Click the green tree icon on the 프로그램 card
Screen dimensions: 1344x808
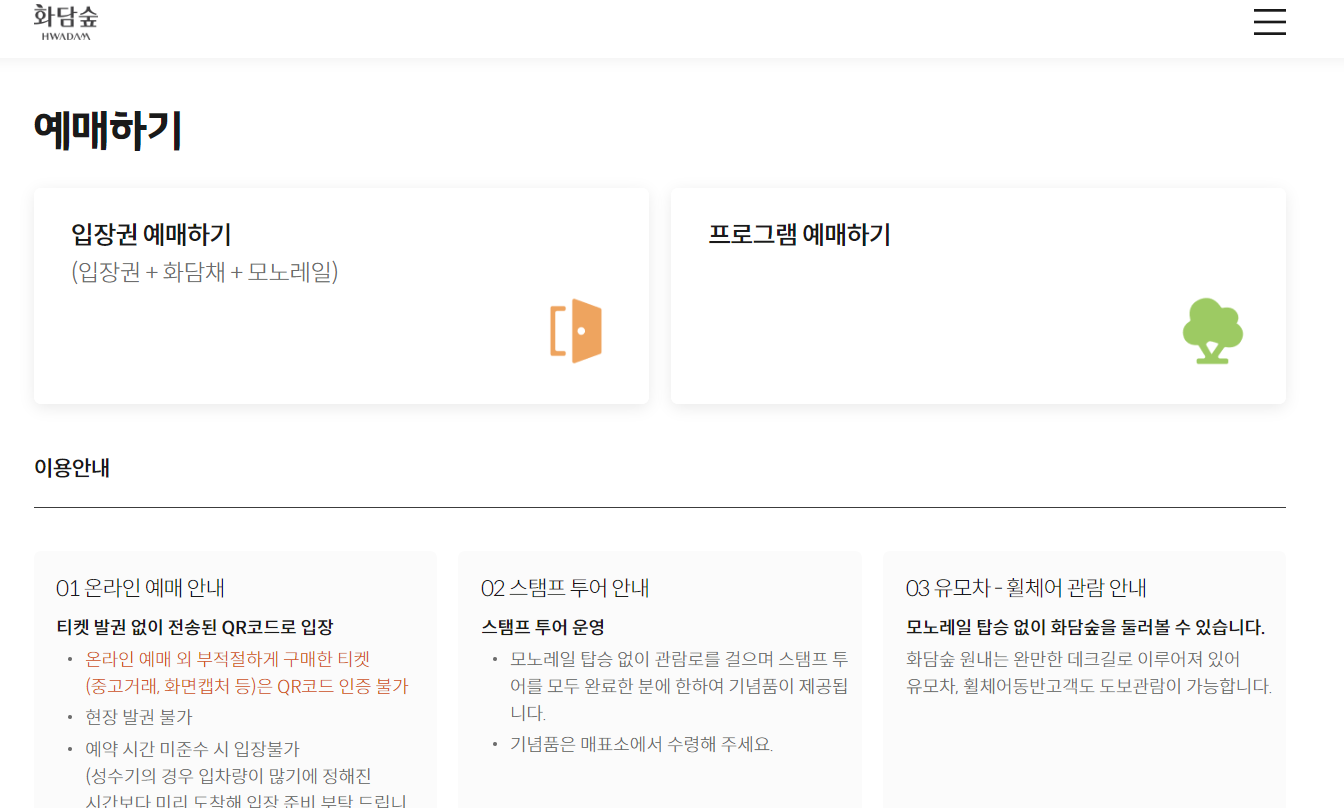pos(1212,331)
